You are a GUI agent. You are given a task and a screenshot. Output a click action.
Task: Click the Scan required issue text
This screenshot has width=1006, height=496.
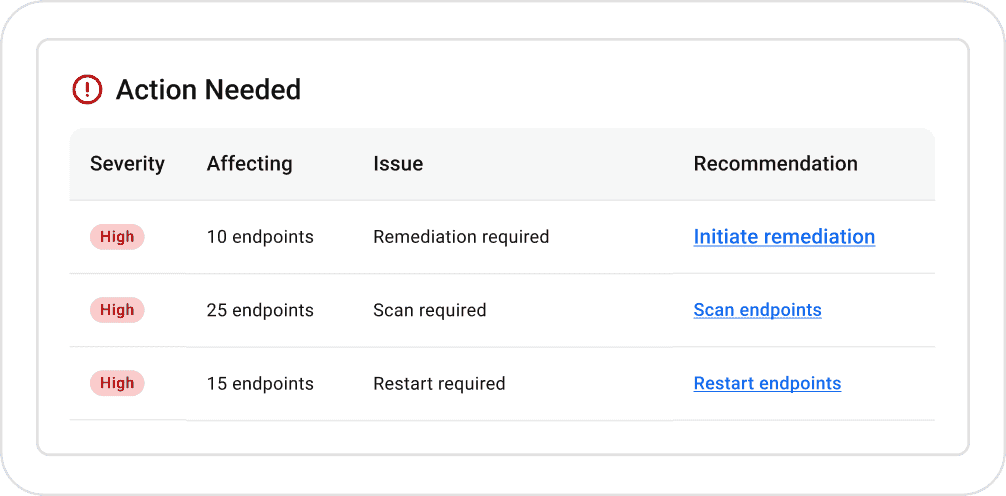click(x=430, y=310)
